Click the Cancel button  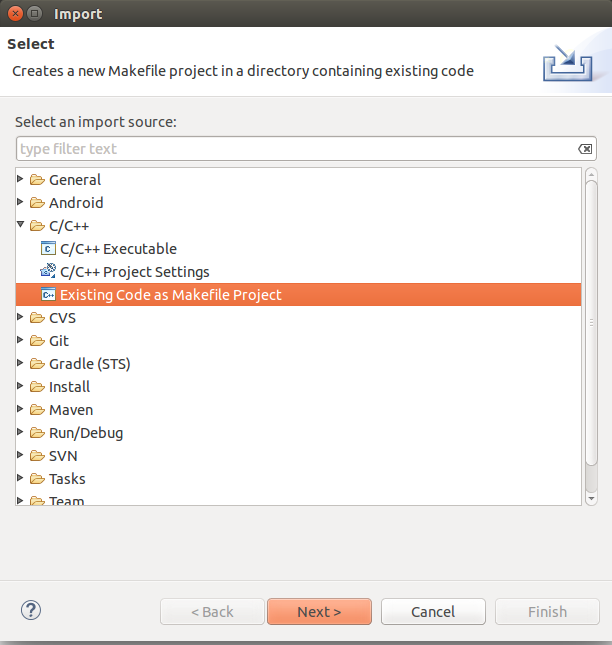click(433, 612)
